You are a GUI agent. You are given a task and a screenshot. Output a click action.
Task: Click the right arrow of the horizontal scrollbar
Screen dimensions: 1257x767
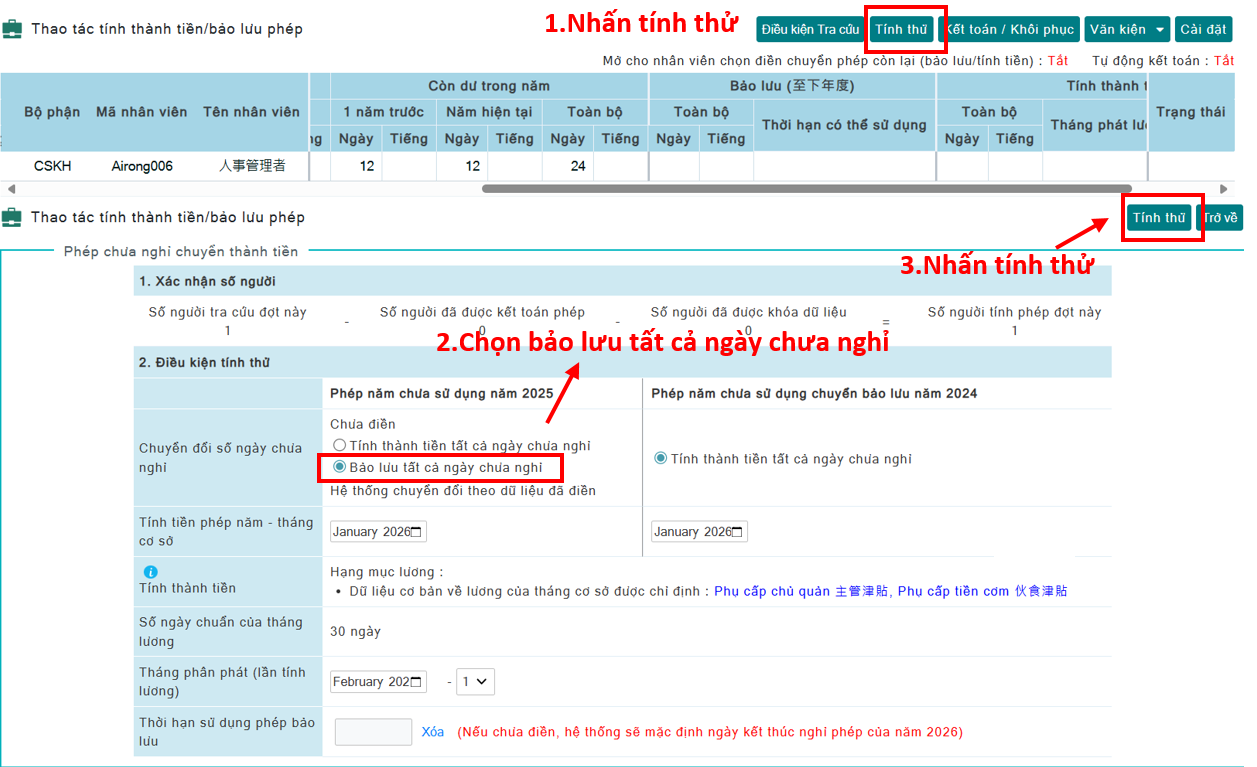coord(1224,189)
